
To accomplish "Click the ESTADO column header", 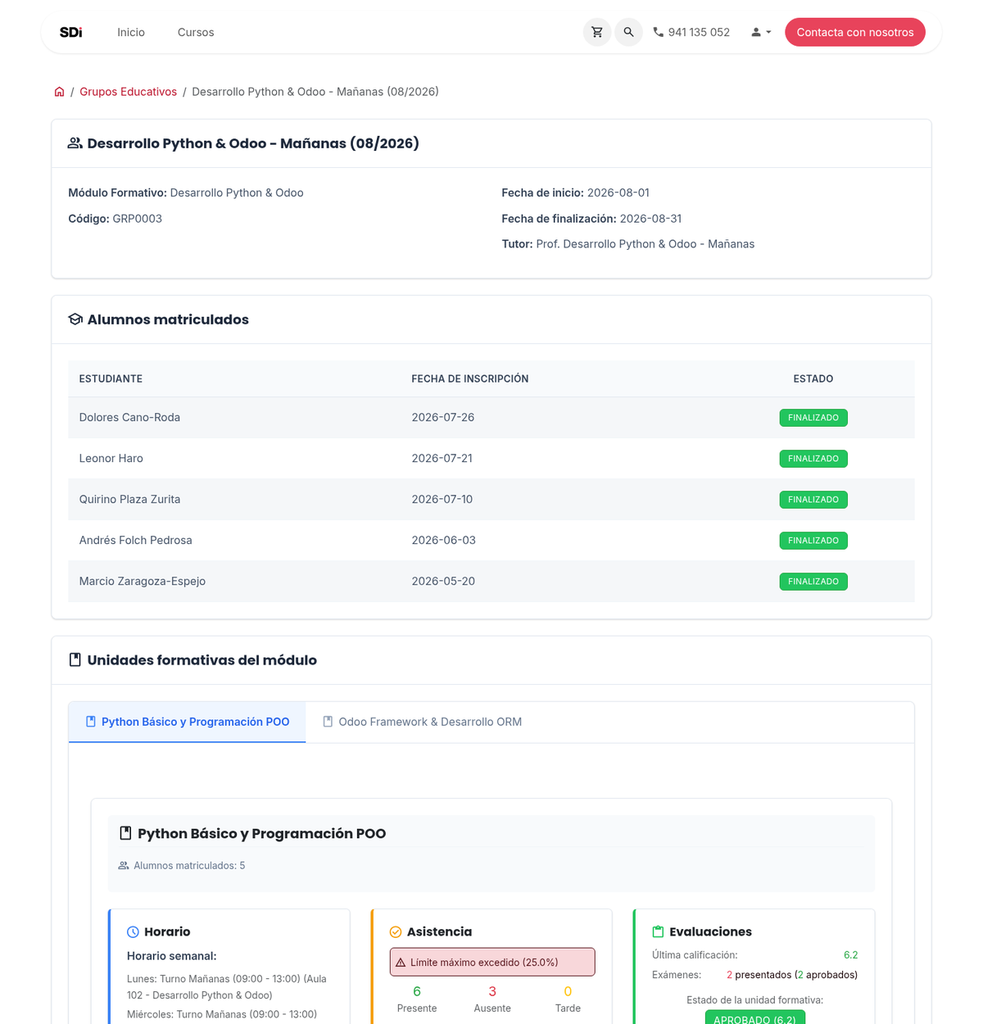I will [x=813, y=379].
